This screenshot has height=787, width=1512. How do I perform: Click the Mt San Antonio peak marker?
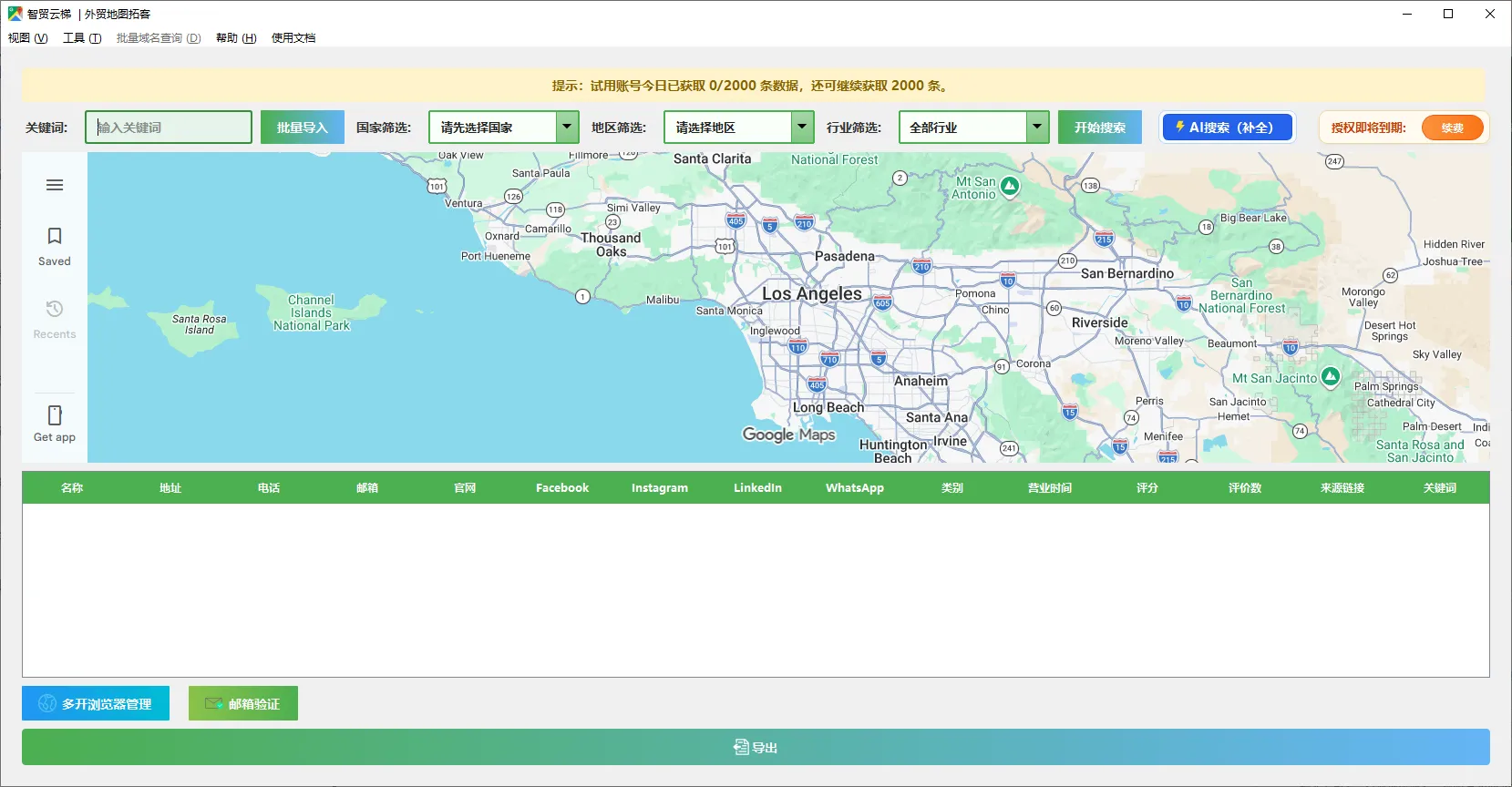pyautogui.click(x=1010, y=186)
